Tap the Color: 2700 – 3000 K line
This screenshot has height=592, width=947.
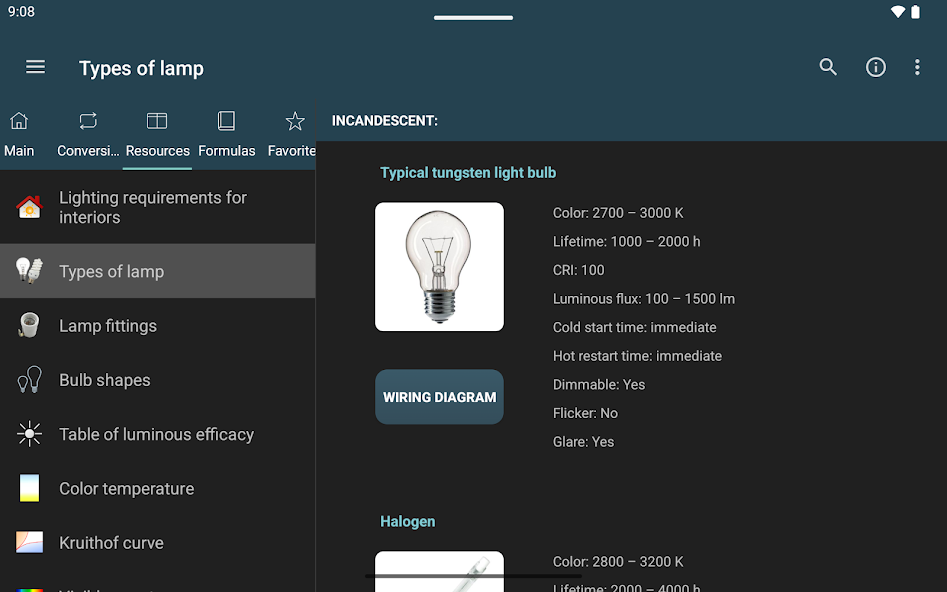(618, 213)
